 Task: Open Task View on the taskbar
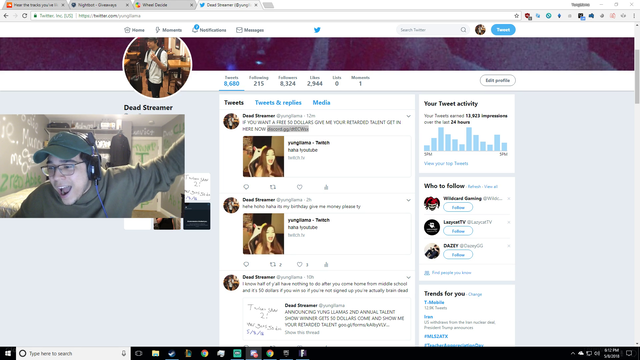[x=139, y=353]
